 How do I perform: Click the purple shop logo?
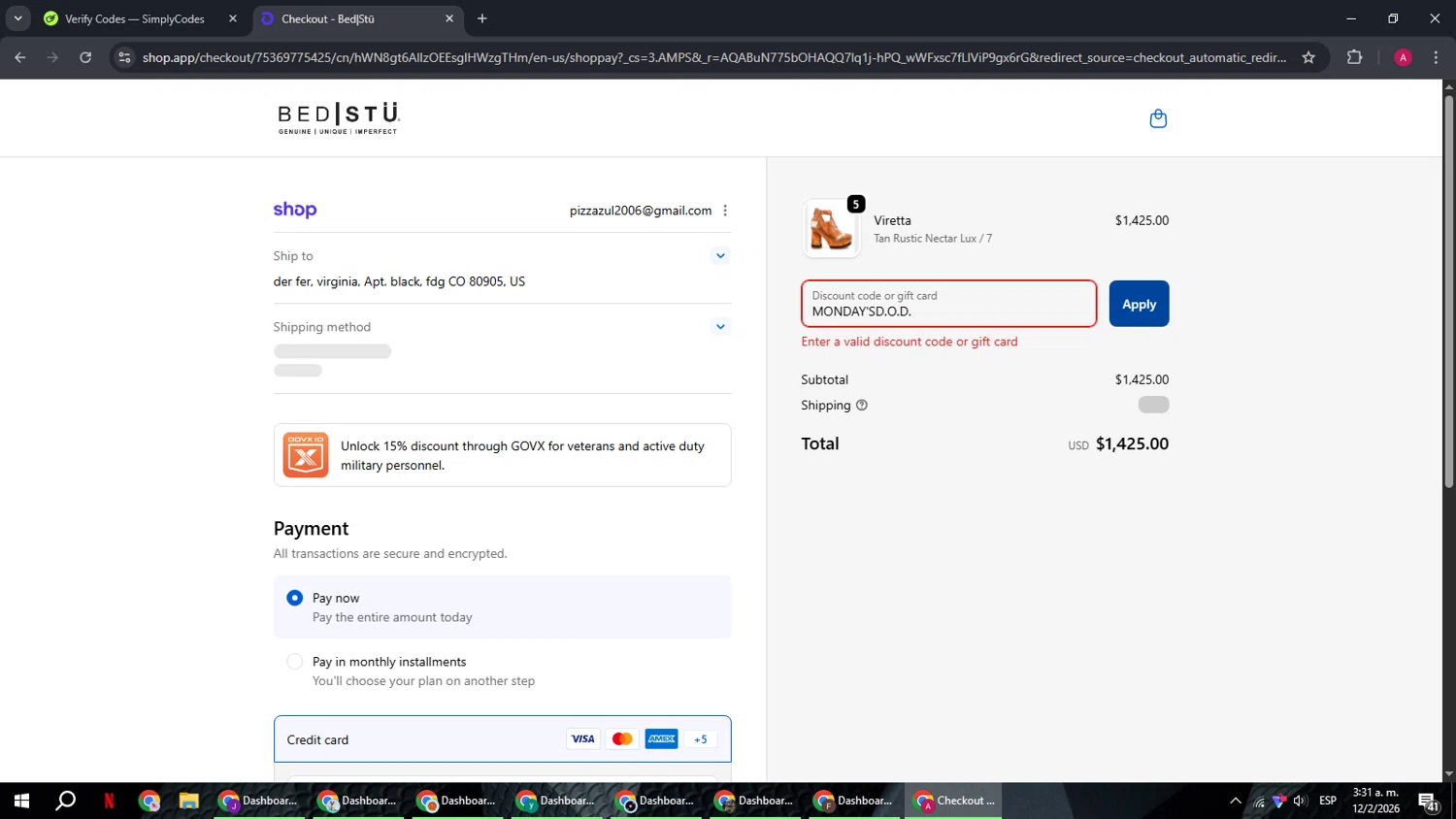click(295, 210)
